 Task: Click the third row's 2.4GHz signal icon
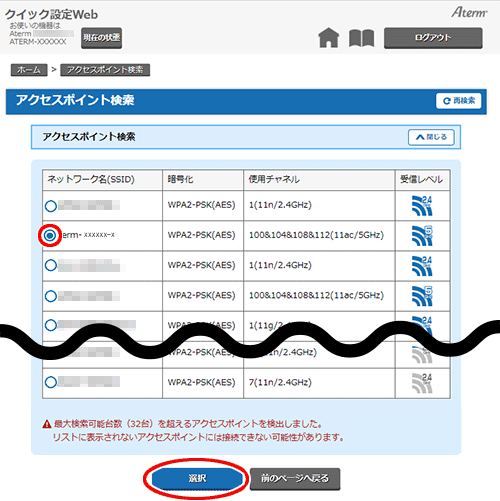pos(422,266)
